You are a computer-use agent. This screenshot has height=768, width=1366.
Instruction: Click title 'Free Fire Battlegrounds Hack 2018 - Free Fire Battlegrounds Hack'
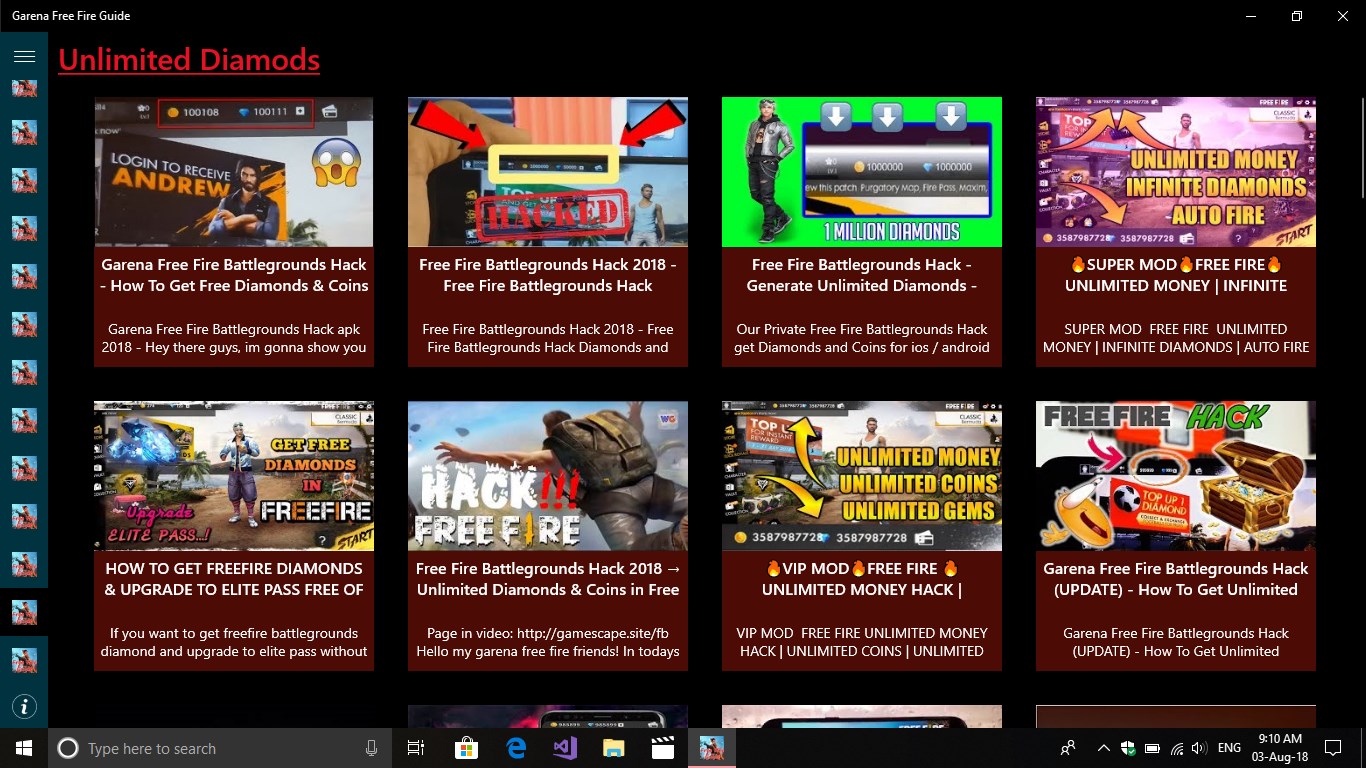[548, 275]
